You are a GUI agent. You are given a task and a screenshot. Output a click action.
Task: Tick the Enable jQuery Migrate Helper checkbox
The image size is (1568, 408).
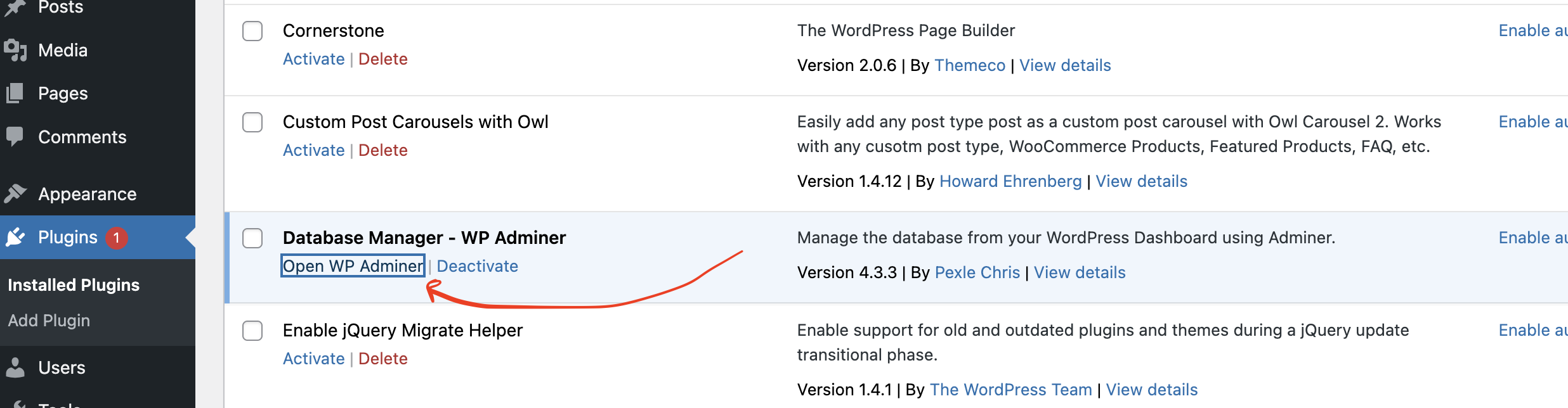[252, 331]
